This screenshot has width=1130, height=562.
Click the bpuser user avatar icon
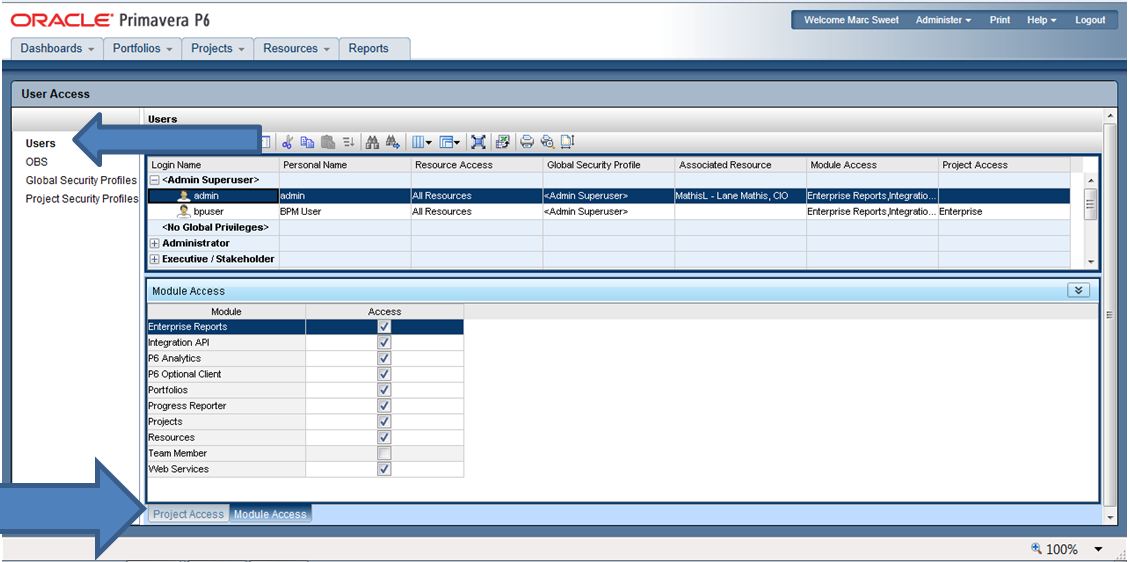184,211
